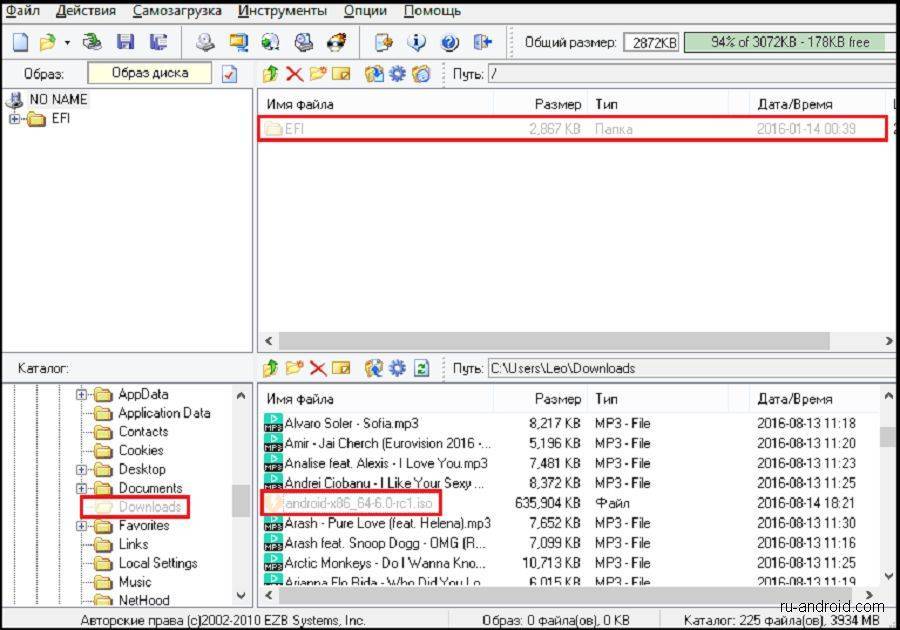Click the Help question mark icon
900x630 pixels.
[x=450, y=42]
